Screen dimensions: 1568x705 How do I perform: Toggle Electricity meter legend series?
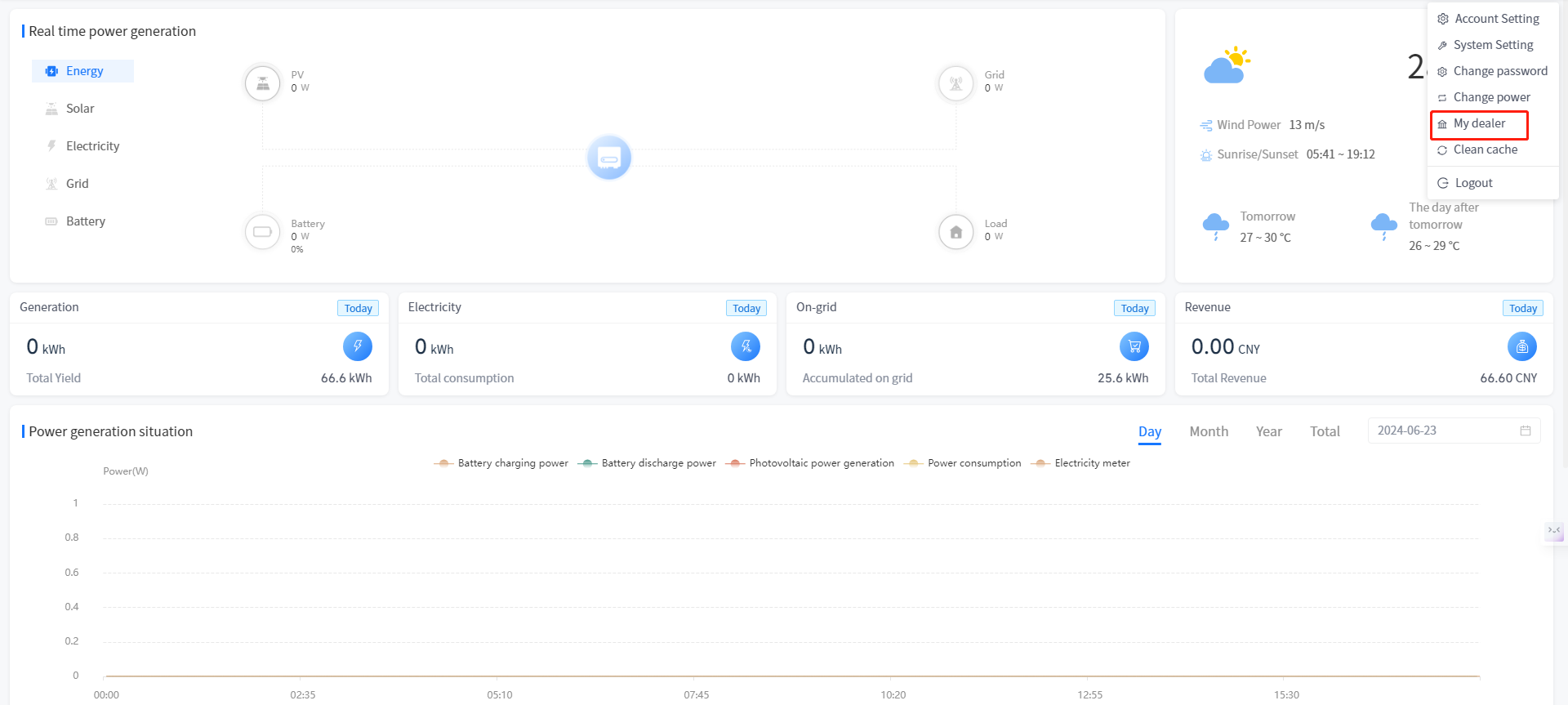click(x=1081, y=463)
